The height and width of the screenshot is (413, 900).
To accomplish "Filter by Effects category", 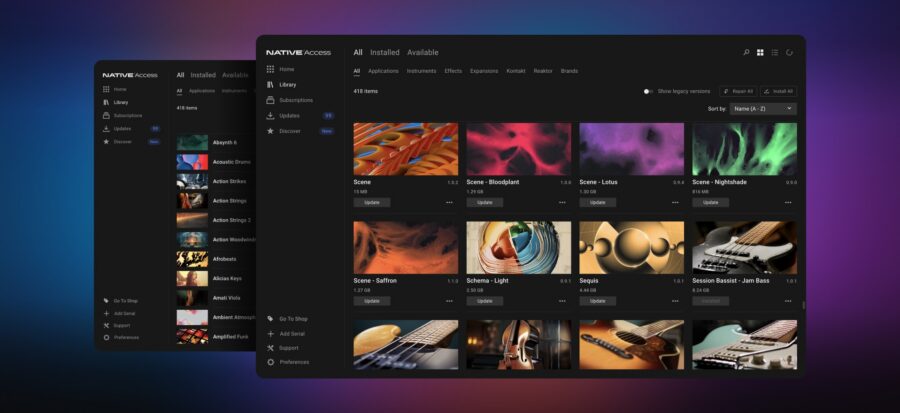I will click(x=453, y=71).
